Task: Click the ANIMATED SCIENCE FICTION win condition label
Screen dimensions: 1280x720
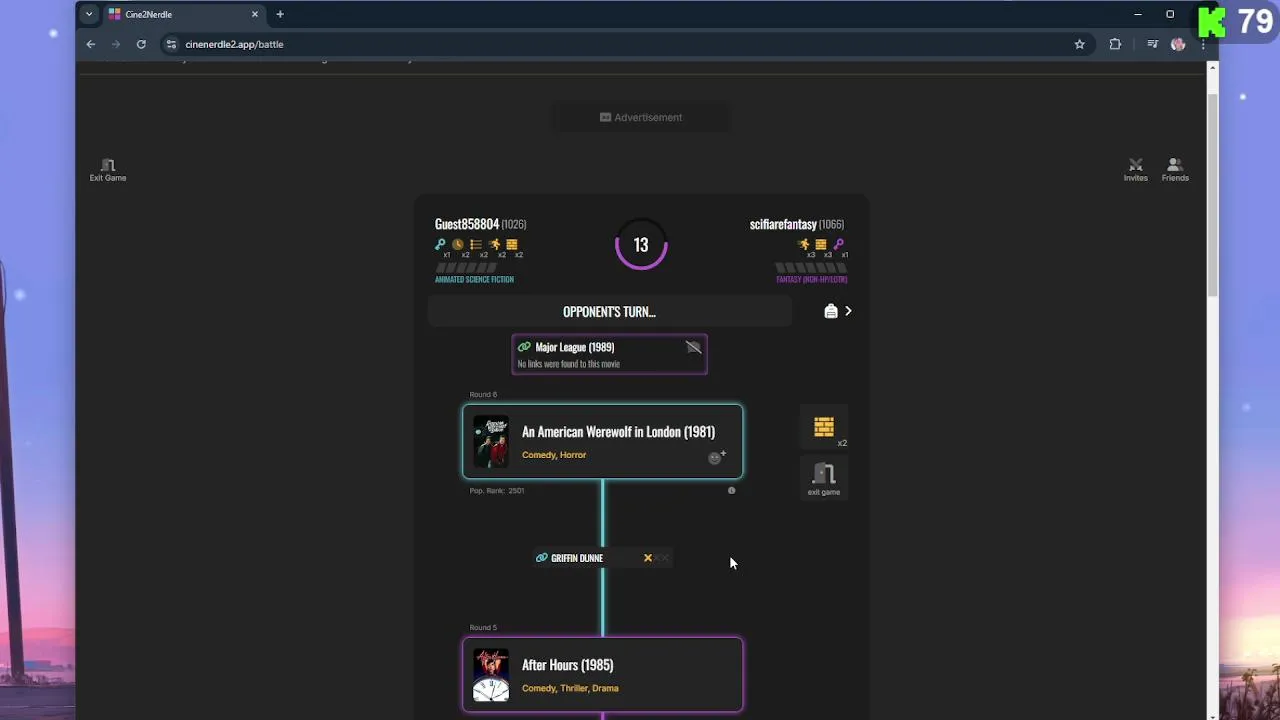Action: [474, 279]
